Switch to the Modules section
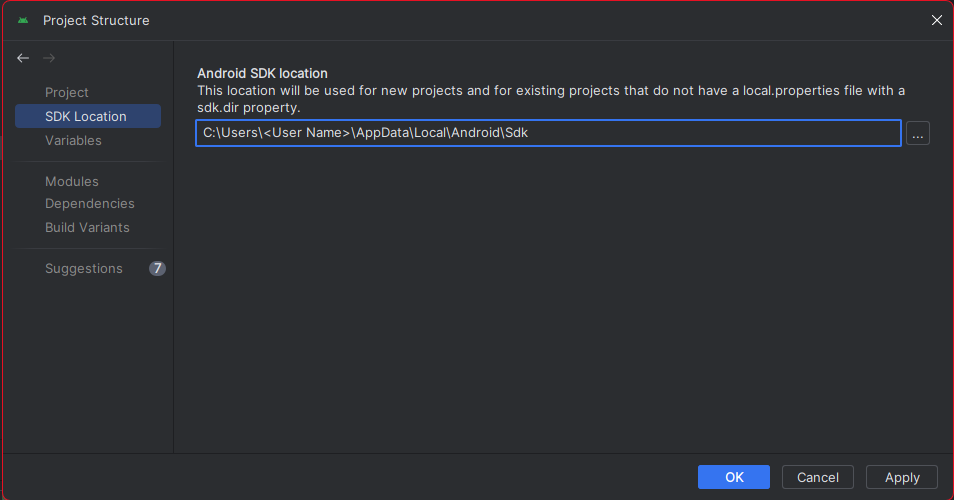This screenshot has width=954, height=500. [x=72, y=181]
